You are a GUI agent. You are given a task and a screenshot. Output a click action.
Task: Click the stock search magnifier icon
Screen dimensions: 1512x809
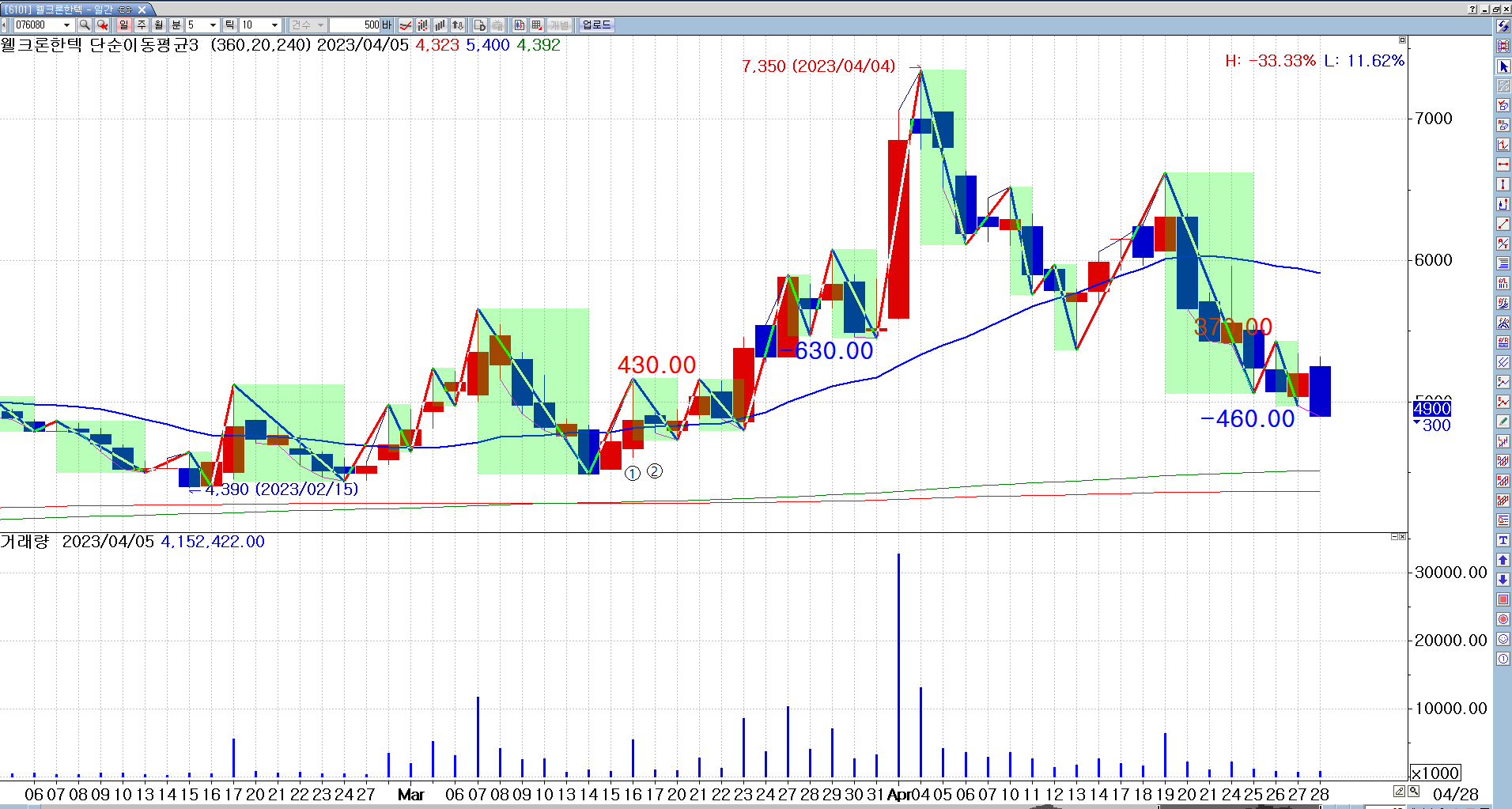[x=85, y=25]
